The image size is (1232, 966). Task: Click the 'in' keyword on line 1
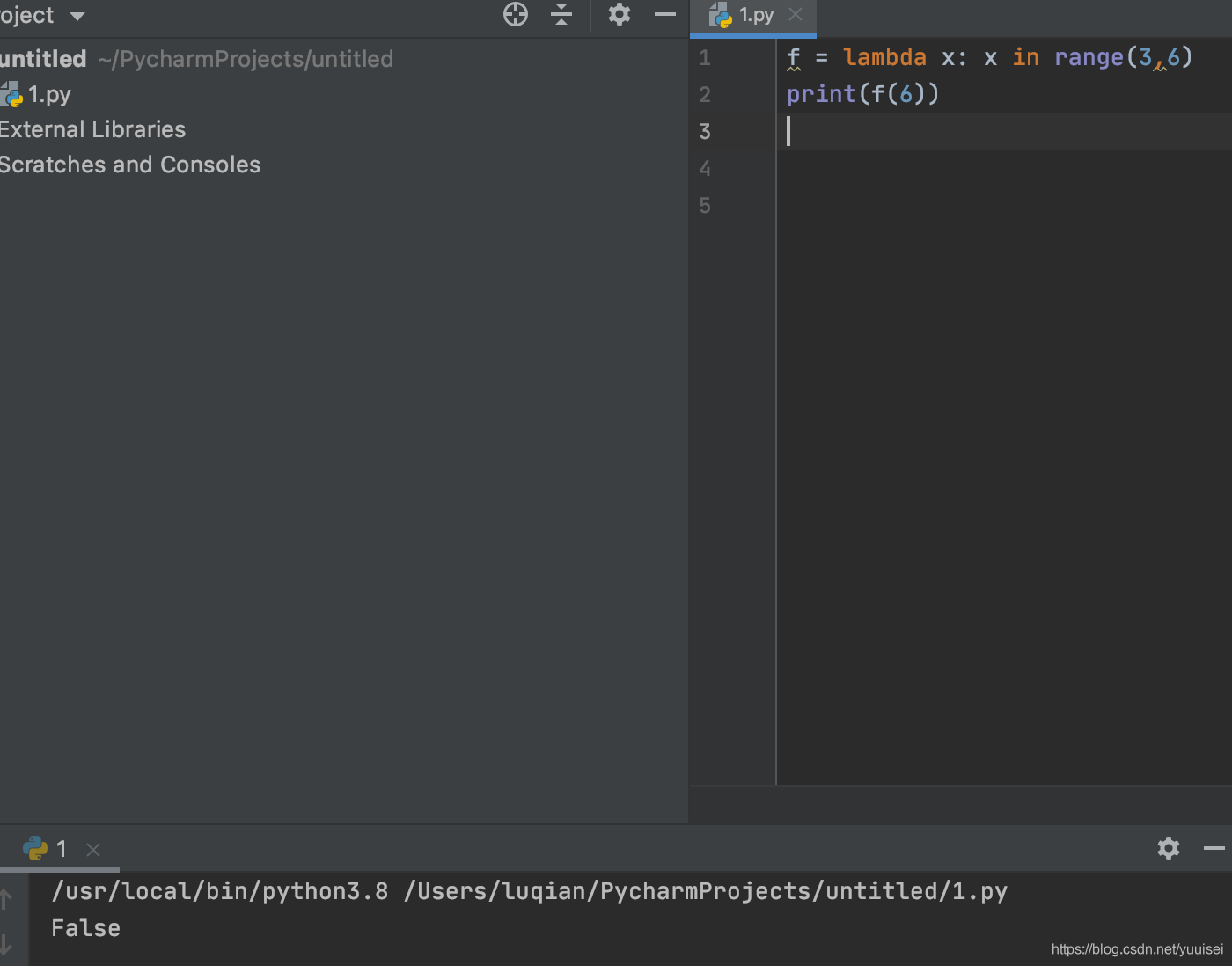pyautogui.click(x=1026, y=57)
